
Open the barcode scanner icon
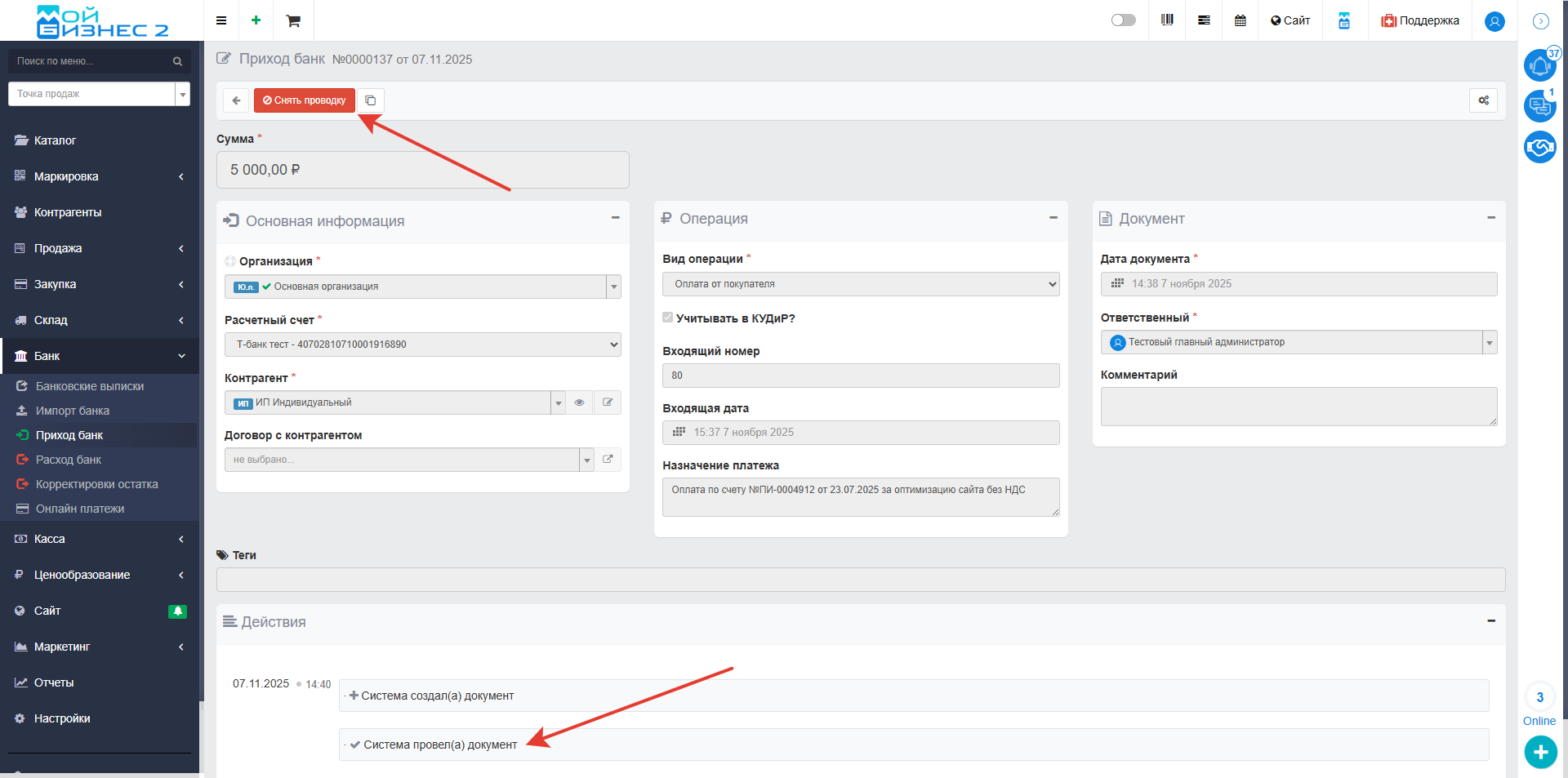1167,20
